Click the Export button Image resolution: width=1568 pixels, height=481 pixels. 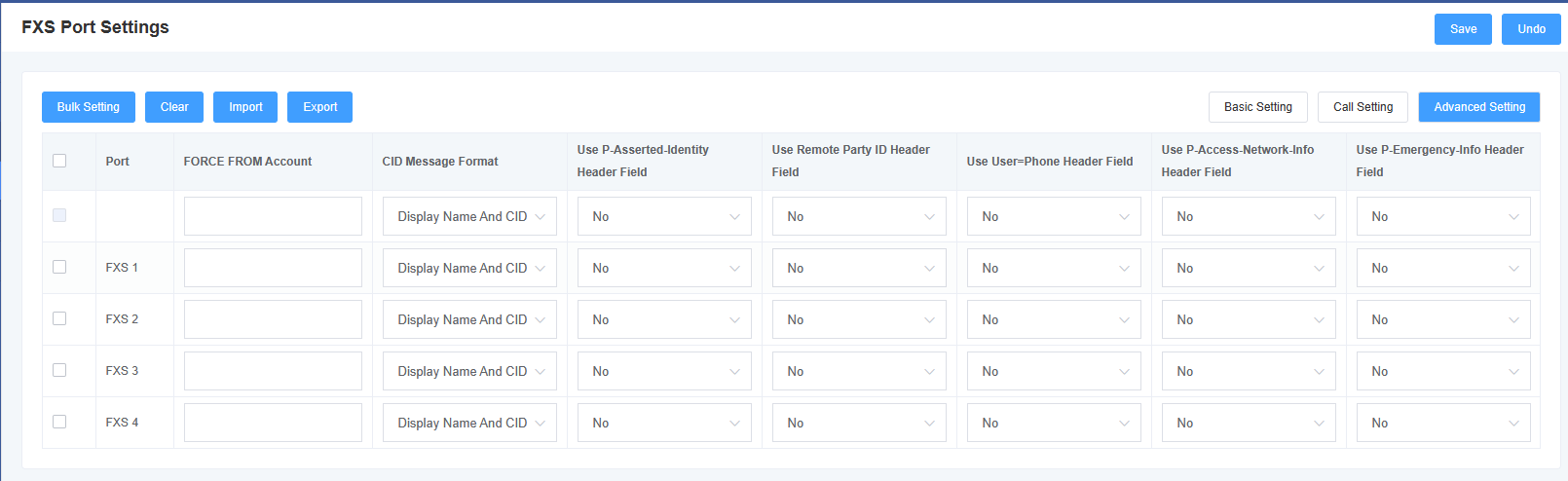coord(319,107)
